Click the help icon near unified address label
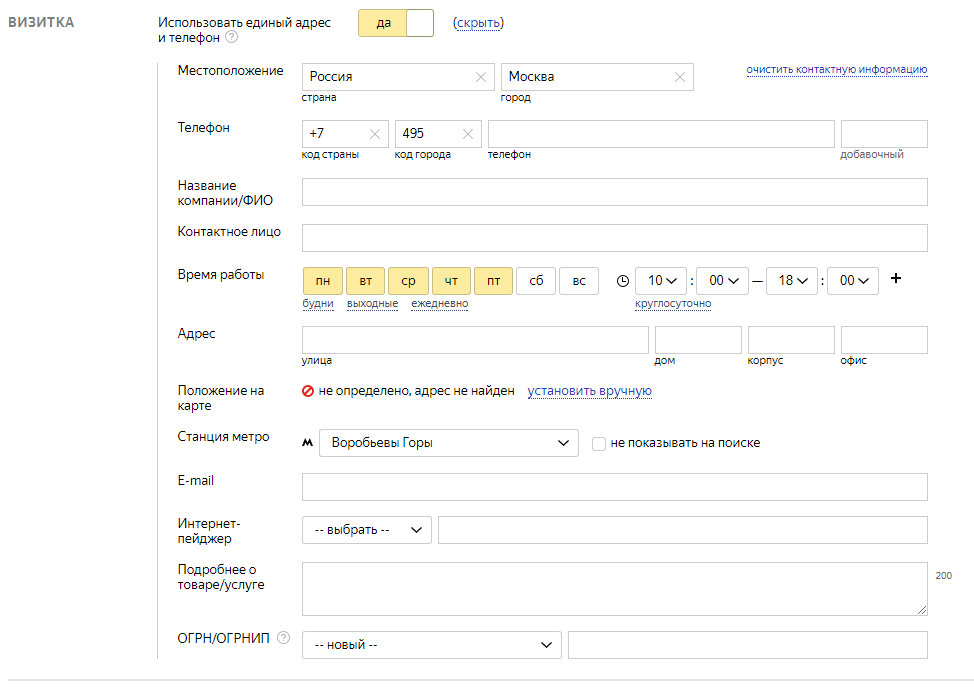 click(x=232, y=38)
